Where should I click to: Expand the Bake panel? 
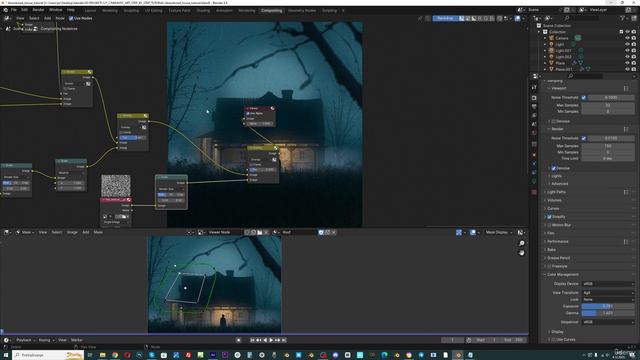(x=551, y=250)
